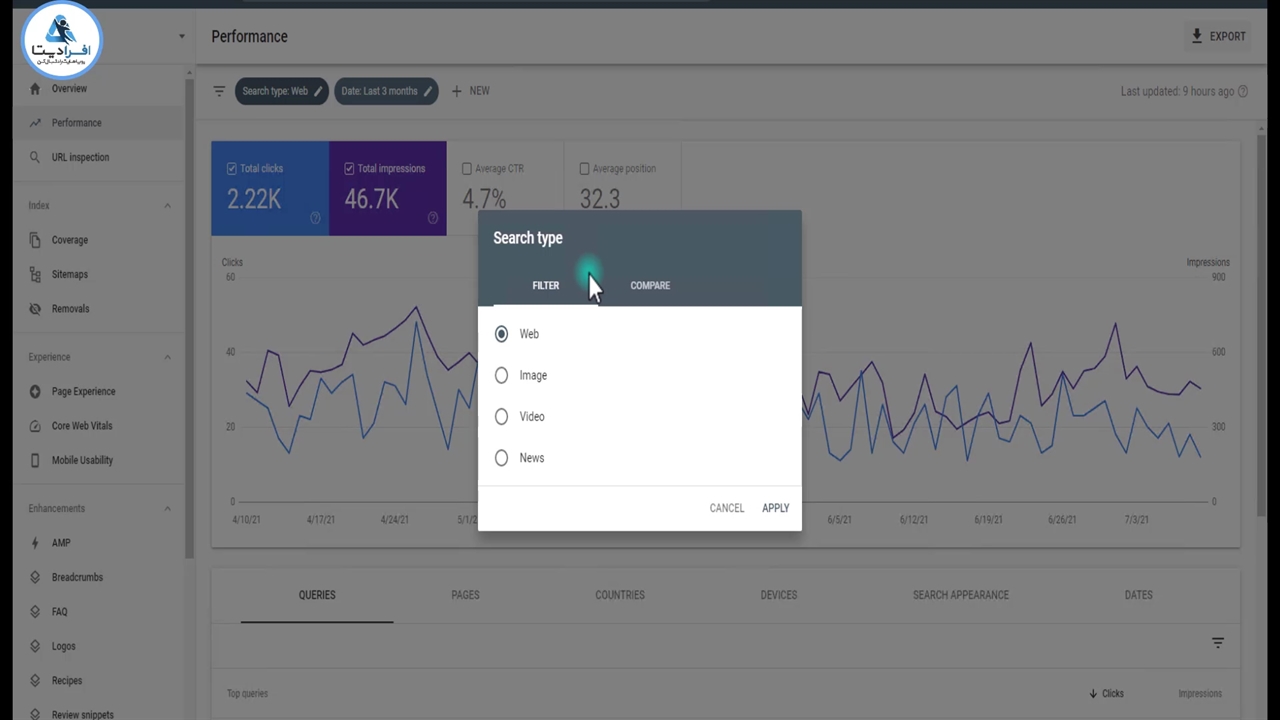
Task: Enable the Average CTR checkbox
Action: point(467,169)
